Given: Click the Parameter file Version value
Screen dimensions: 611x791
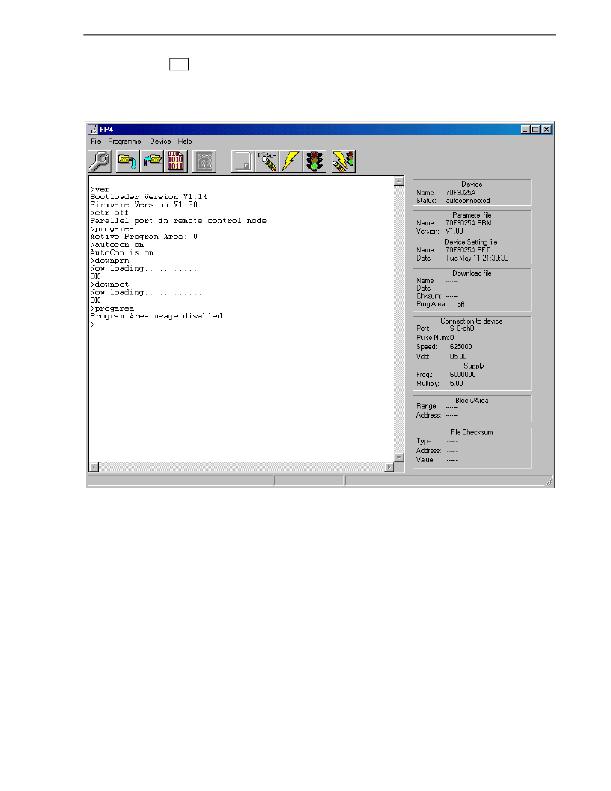Looking at the screenshot, I should pos(455,231).
